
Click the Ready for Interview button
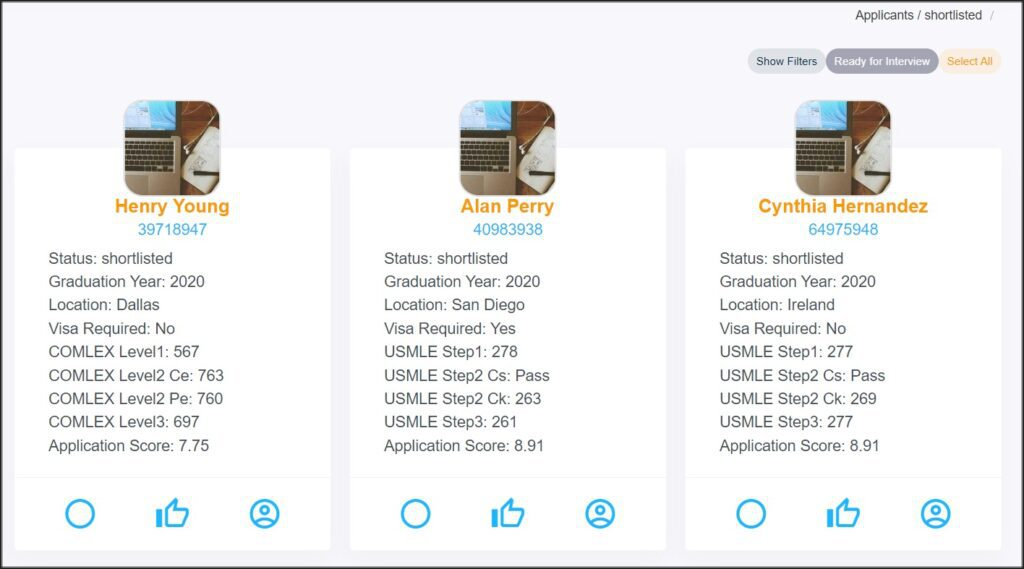[882, 61]
